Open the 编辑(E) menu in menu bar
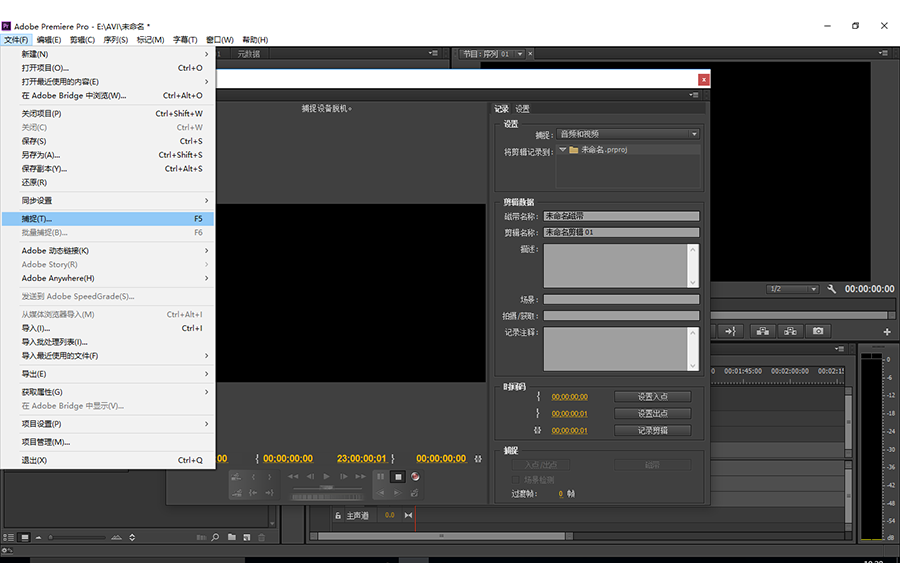Viewport: 900px width, 563px height. [x=49, y=40]
